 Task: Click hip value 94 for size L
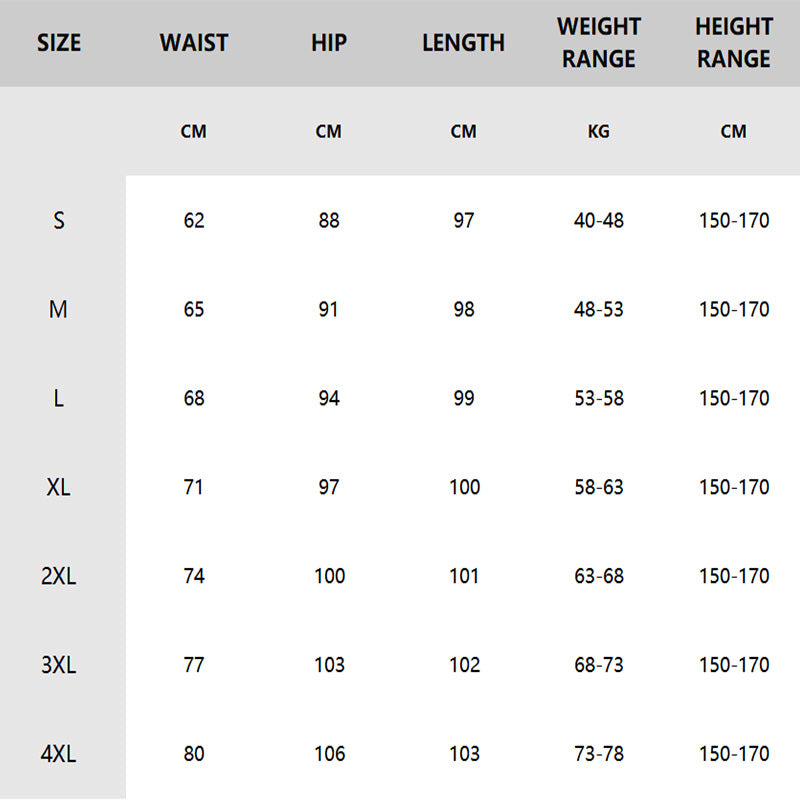tap(329, 398)
